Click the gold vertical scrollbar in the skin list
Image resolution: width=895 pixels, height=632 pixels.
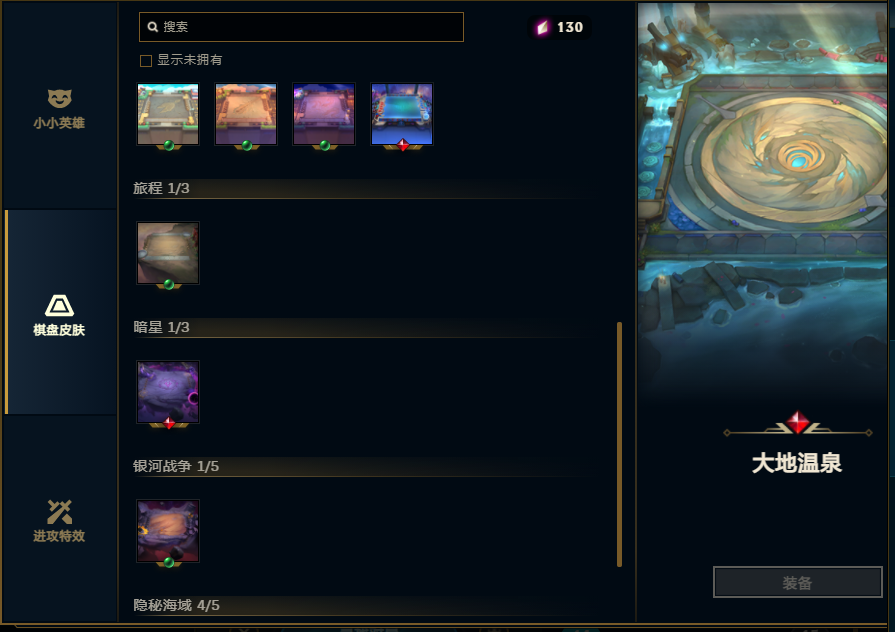[x=619, y=444]
